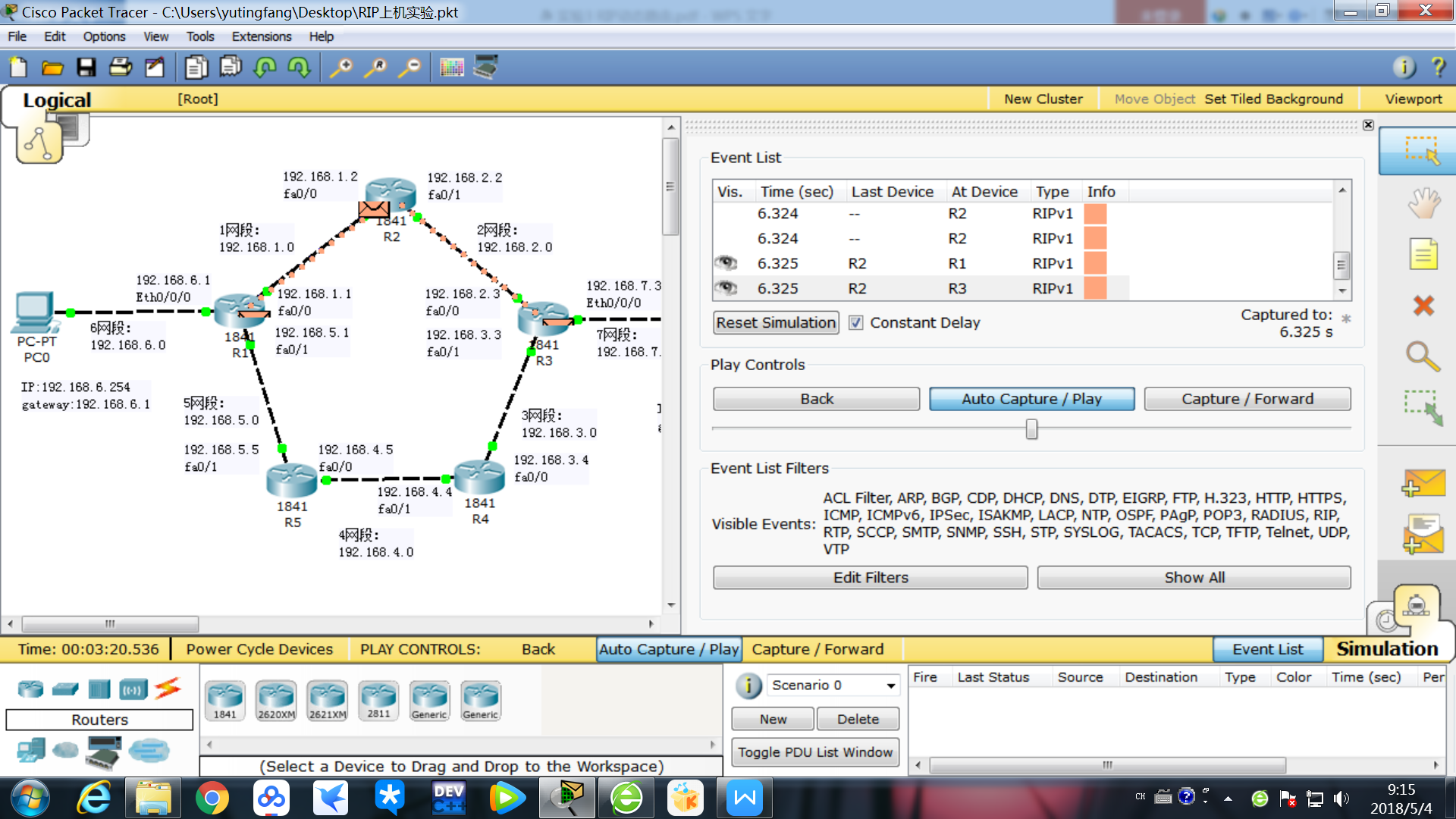Choose the 2811 router device
Screen dimensions: 1456x819
[x=378, y=700]
